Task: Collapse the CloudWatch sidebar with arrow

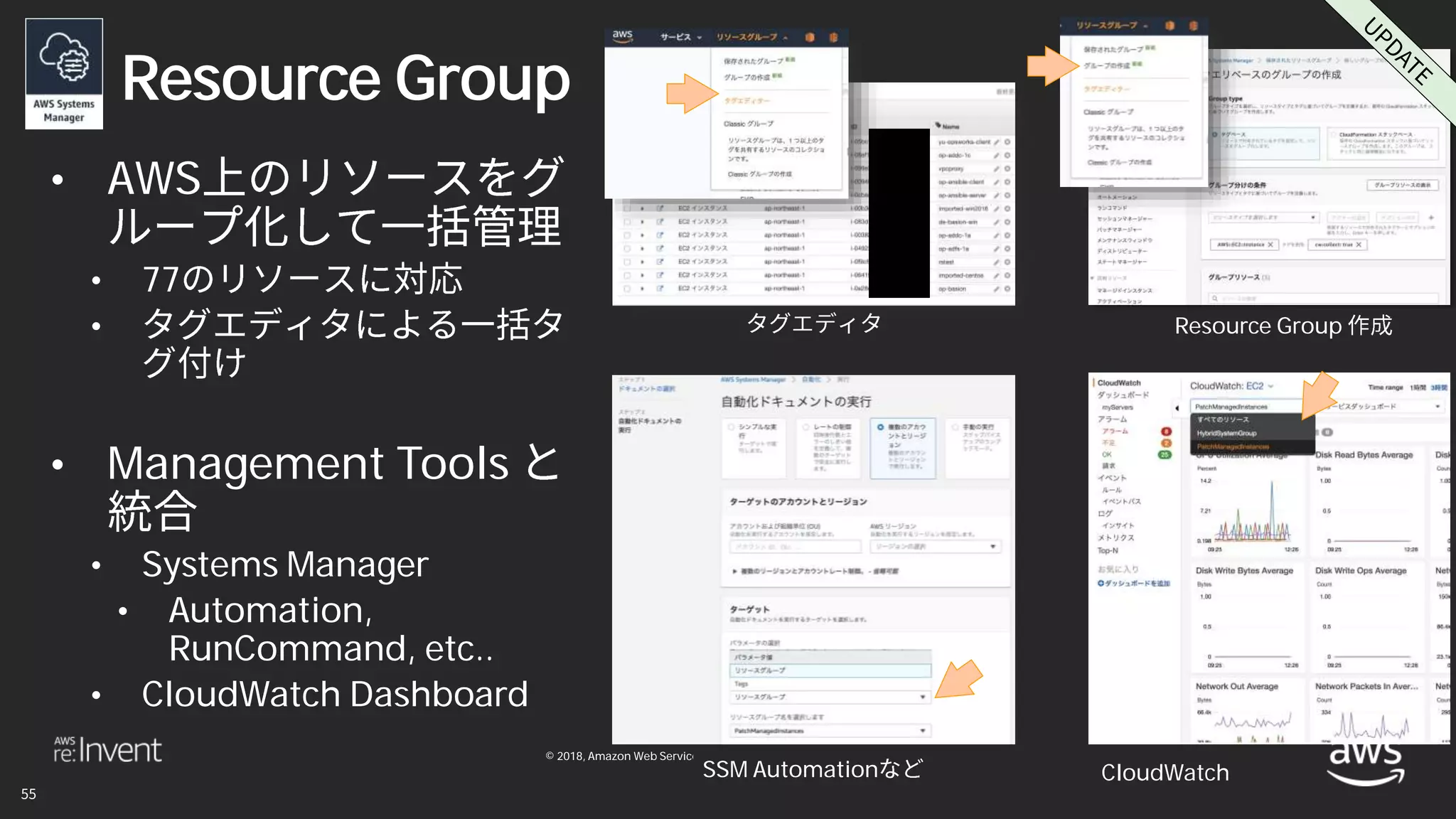Action: tap(1177, 408)
